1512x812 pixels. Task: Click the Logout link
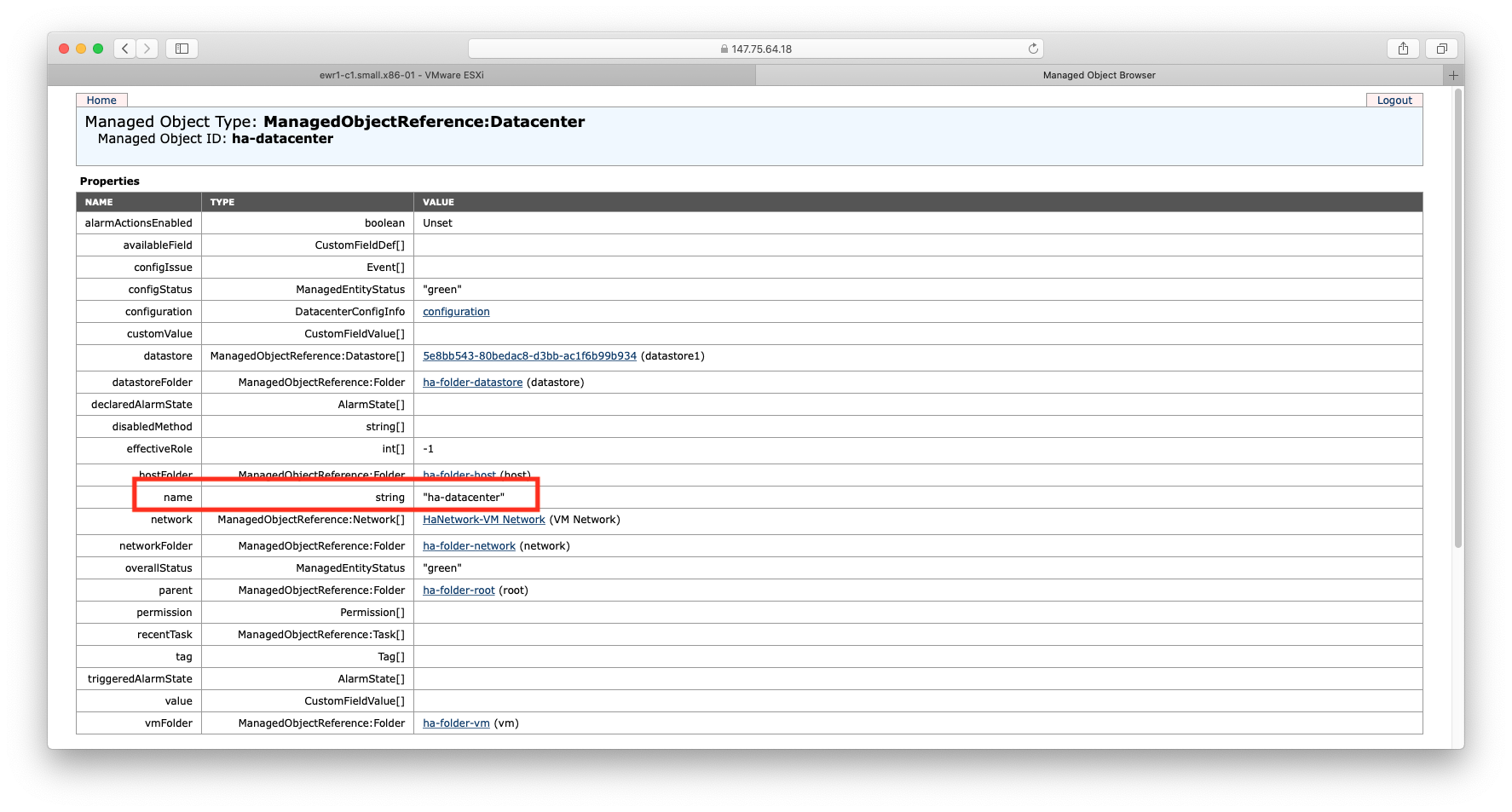pyautogui.click(x=1394, y=101)
